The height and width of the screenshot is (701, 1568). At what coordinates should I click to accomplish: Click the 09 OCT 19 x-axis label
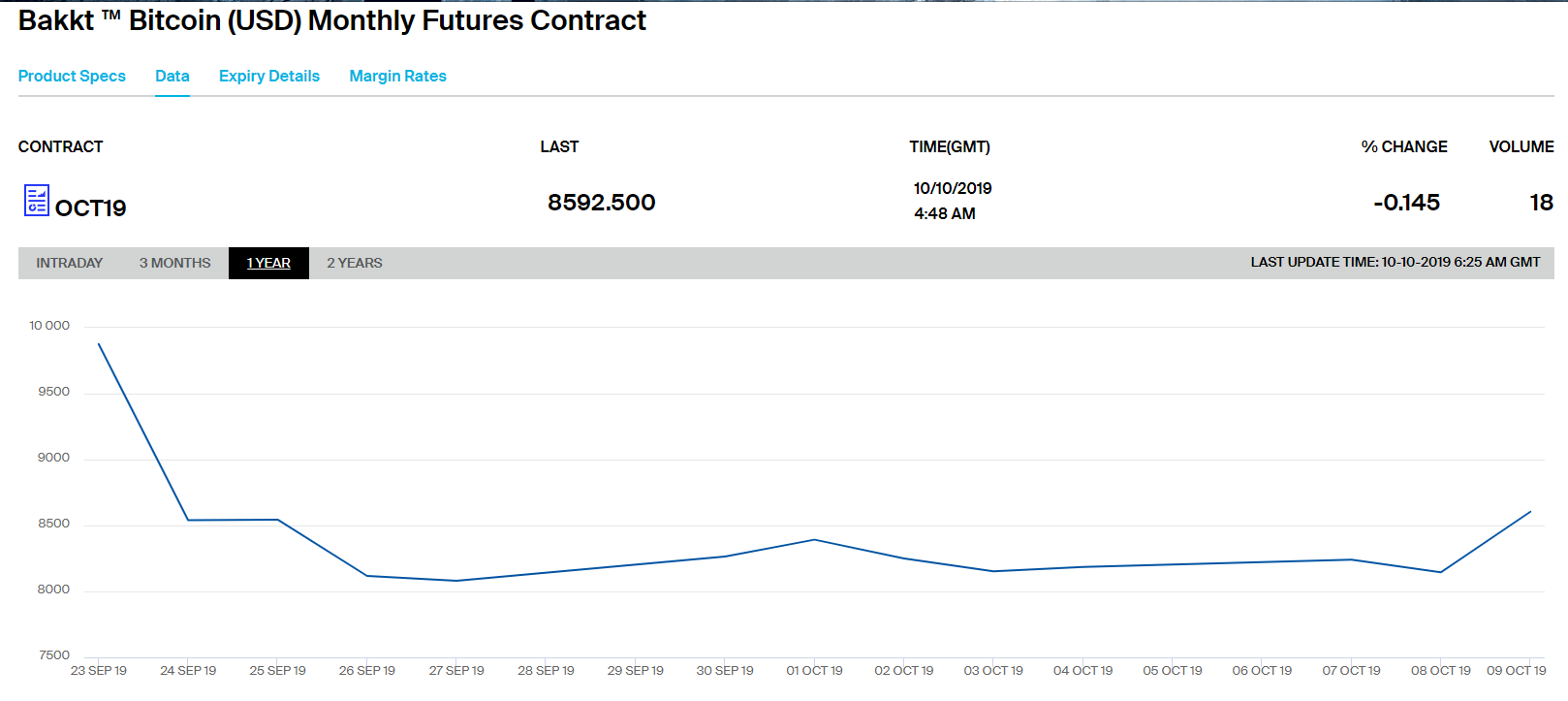click(1517, 671)
